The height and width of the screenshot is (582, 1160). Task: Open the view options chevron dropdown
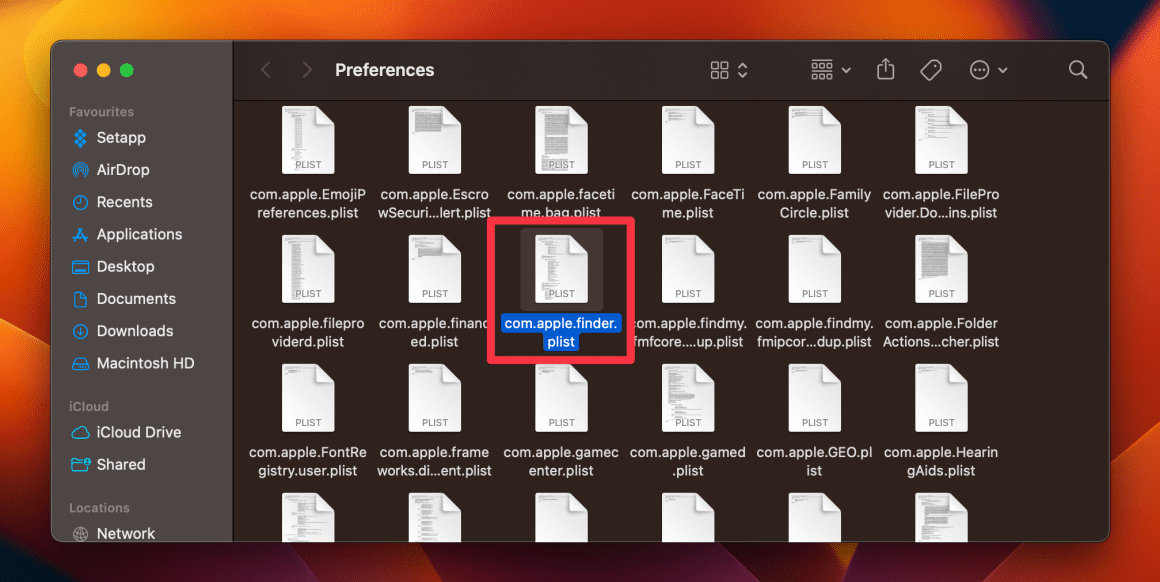point(741,70)
